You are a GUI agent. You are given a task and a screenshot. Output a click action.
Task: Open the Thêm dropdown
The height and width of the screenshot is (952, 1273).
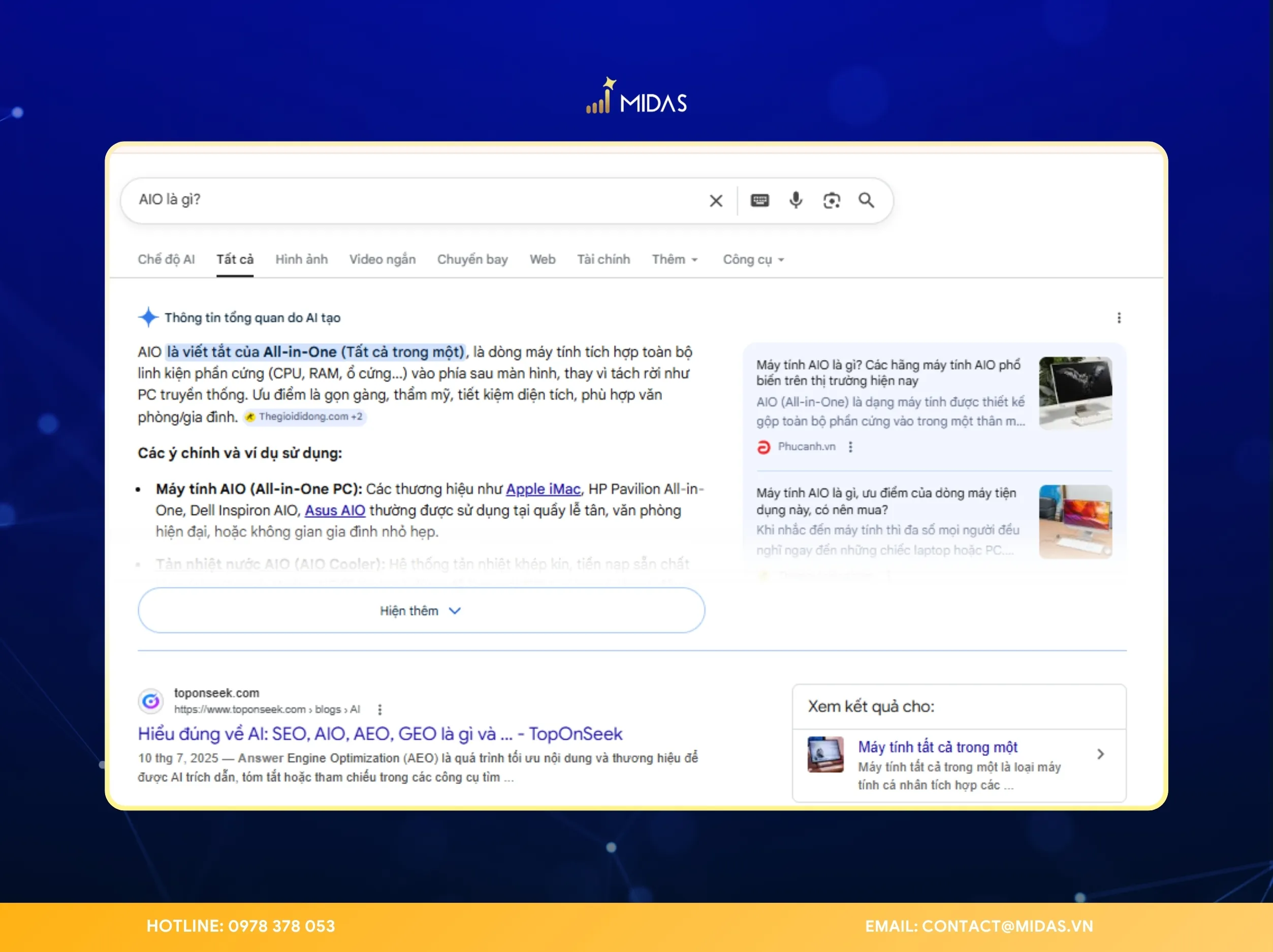click(x=674, y=259)
